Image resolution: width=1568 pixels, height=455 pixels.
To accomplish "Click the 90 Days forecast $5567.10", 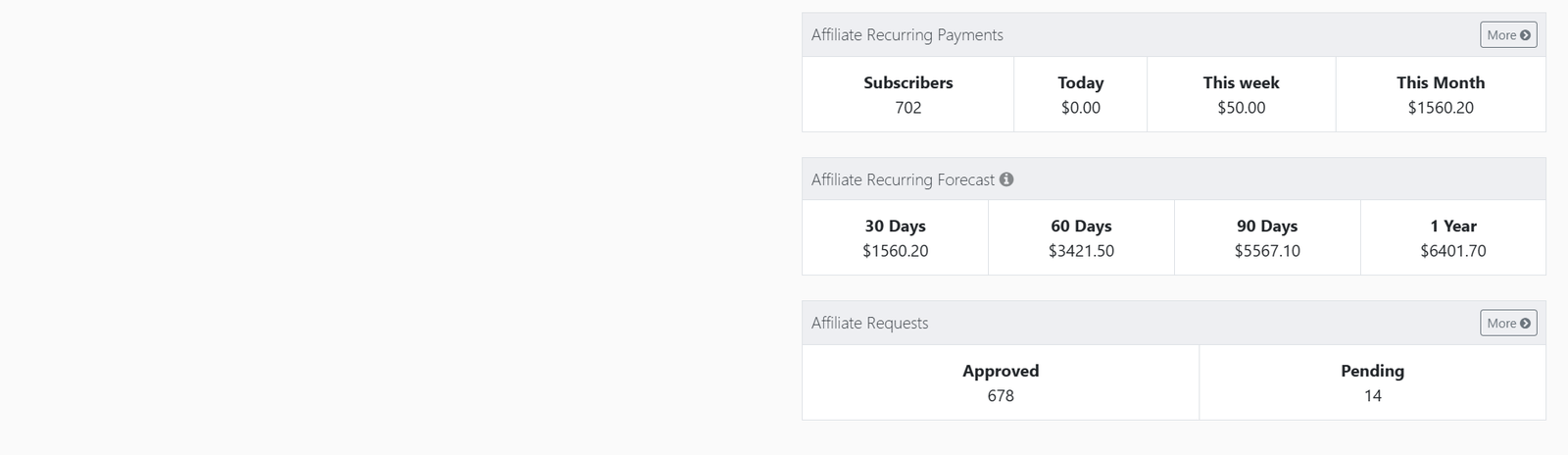I will tap(1267, 251).
